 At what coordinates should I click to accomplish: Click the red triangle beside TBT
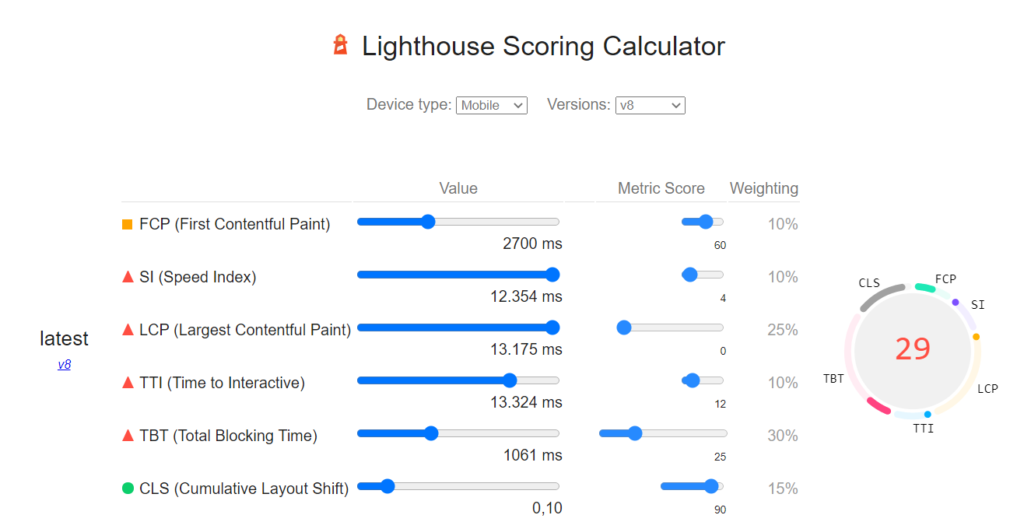click(x=127, y=435)
